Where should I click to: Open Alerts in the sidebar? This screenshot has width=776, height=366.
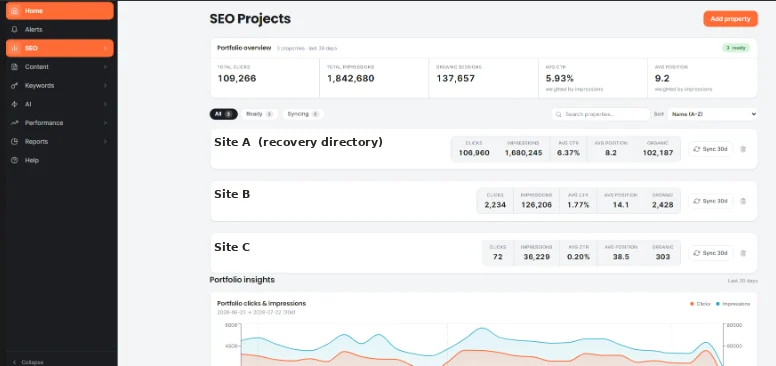click(x=60, y=30)
